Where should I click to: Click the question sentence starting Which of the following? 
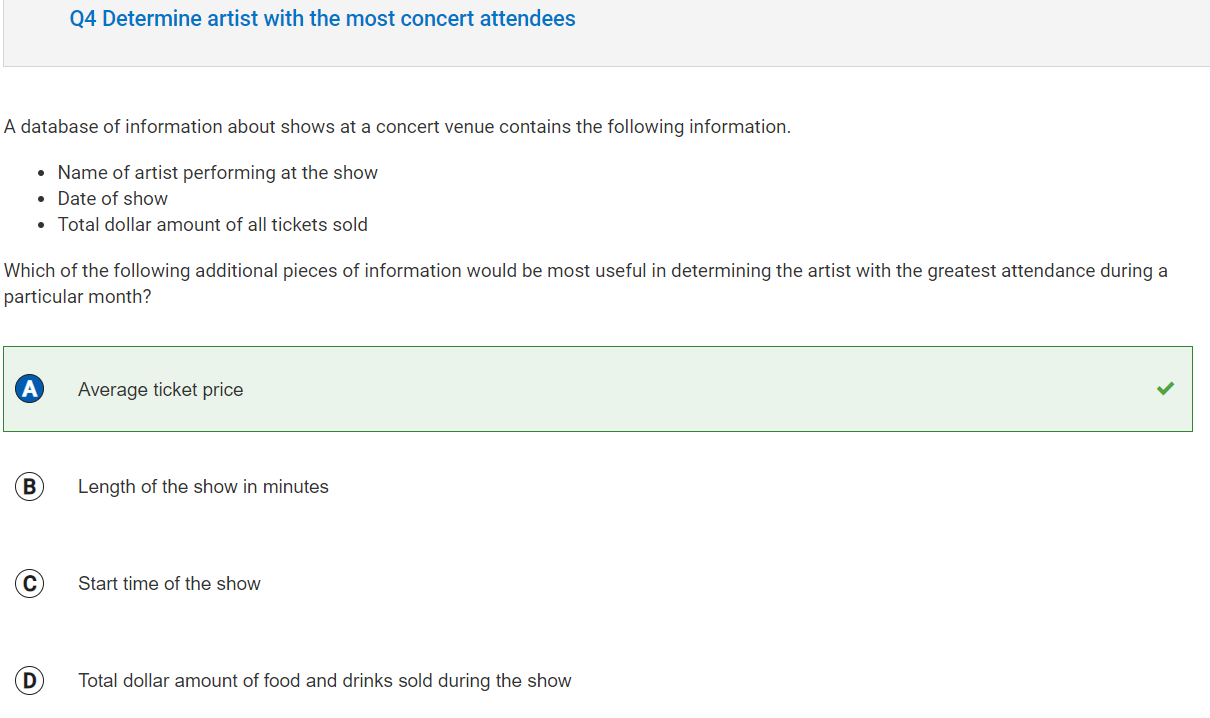[x=585, y=284]
